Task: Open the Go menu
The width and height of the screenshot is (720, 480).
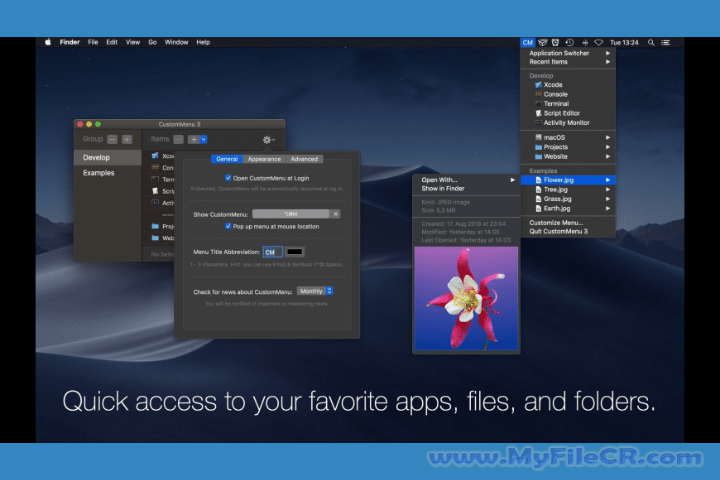Action: pos(152,42)
